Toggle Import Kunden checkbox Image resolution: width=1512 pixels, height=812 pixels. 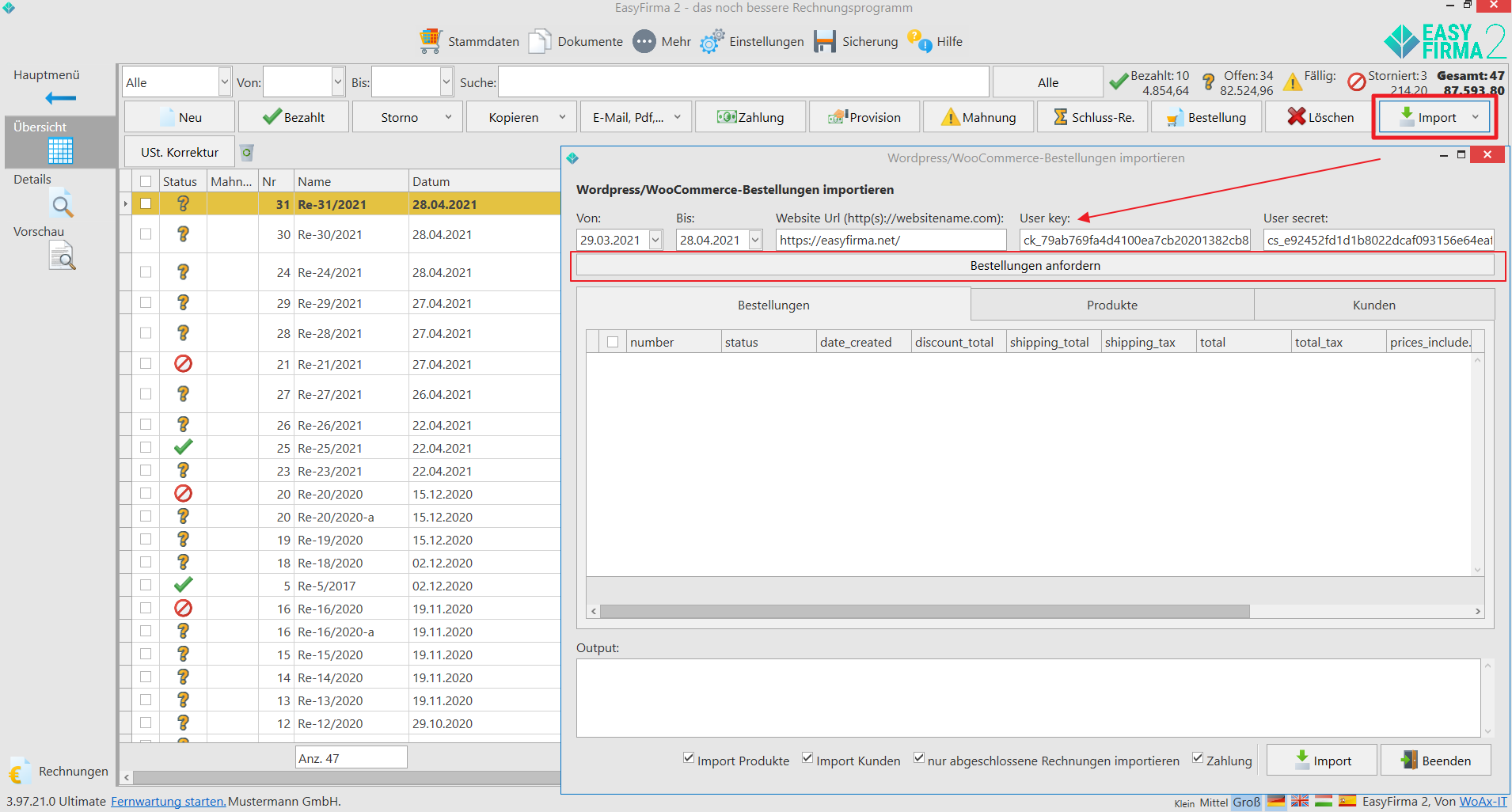807,758
